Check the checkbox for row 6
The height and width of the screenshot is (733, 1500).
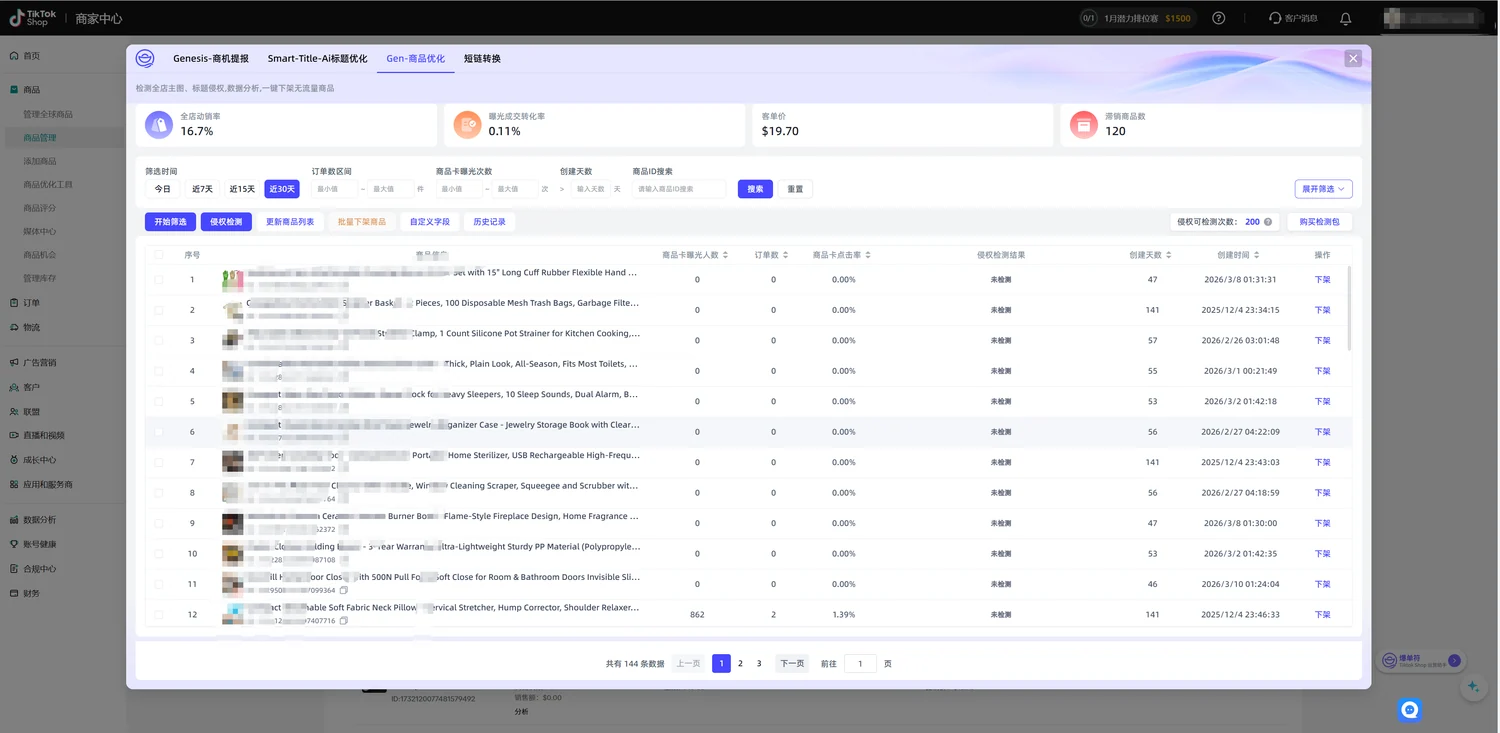tap(159, 432)
